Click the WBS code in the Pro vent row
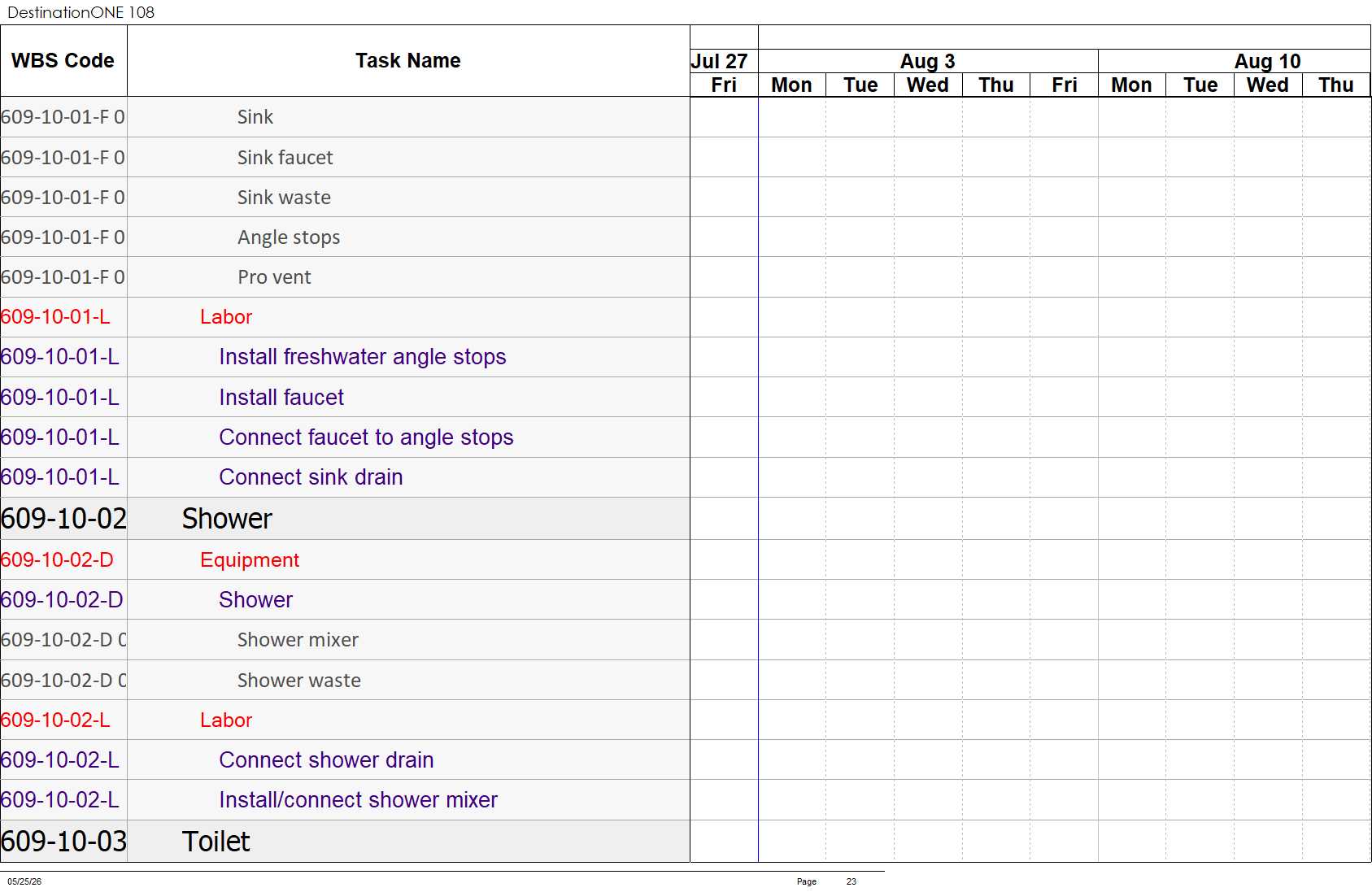Image resolution: width=1372 pixels, height=892 pixels. [63, 277]
